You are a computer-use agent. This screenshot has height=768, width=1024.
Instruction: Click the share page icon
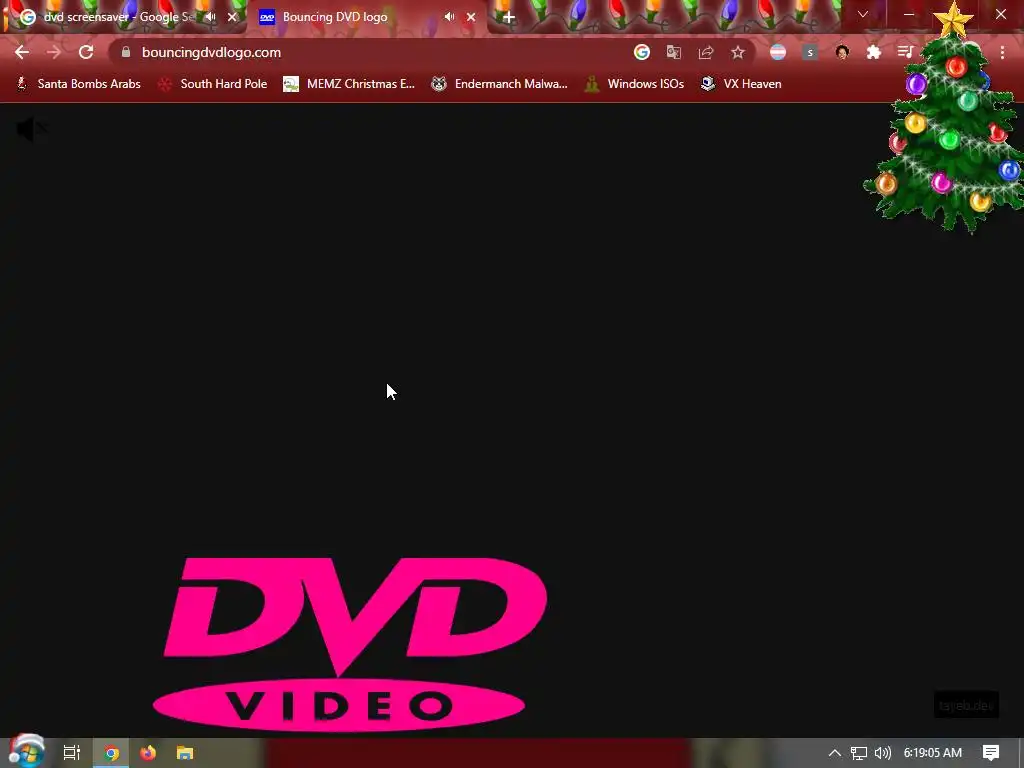pyautogui.click(x=706, y=52)
